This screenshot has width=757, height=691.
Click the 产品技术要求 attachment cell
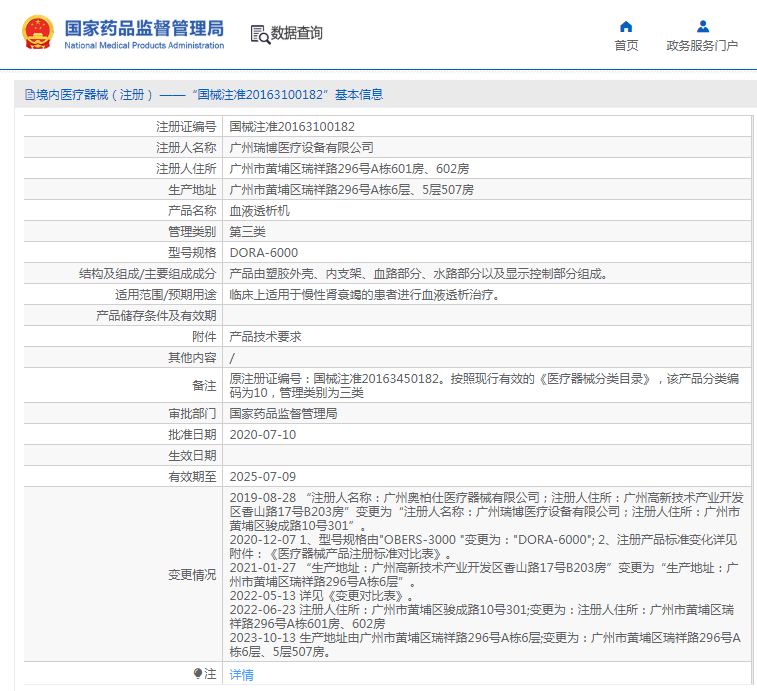(x=265, y=337)
